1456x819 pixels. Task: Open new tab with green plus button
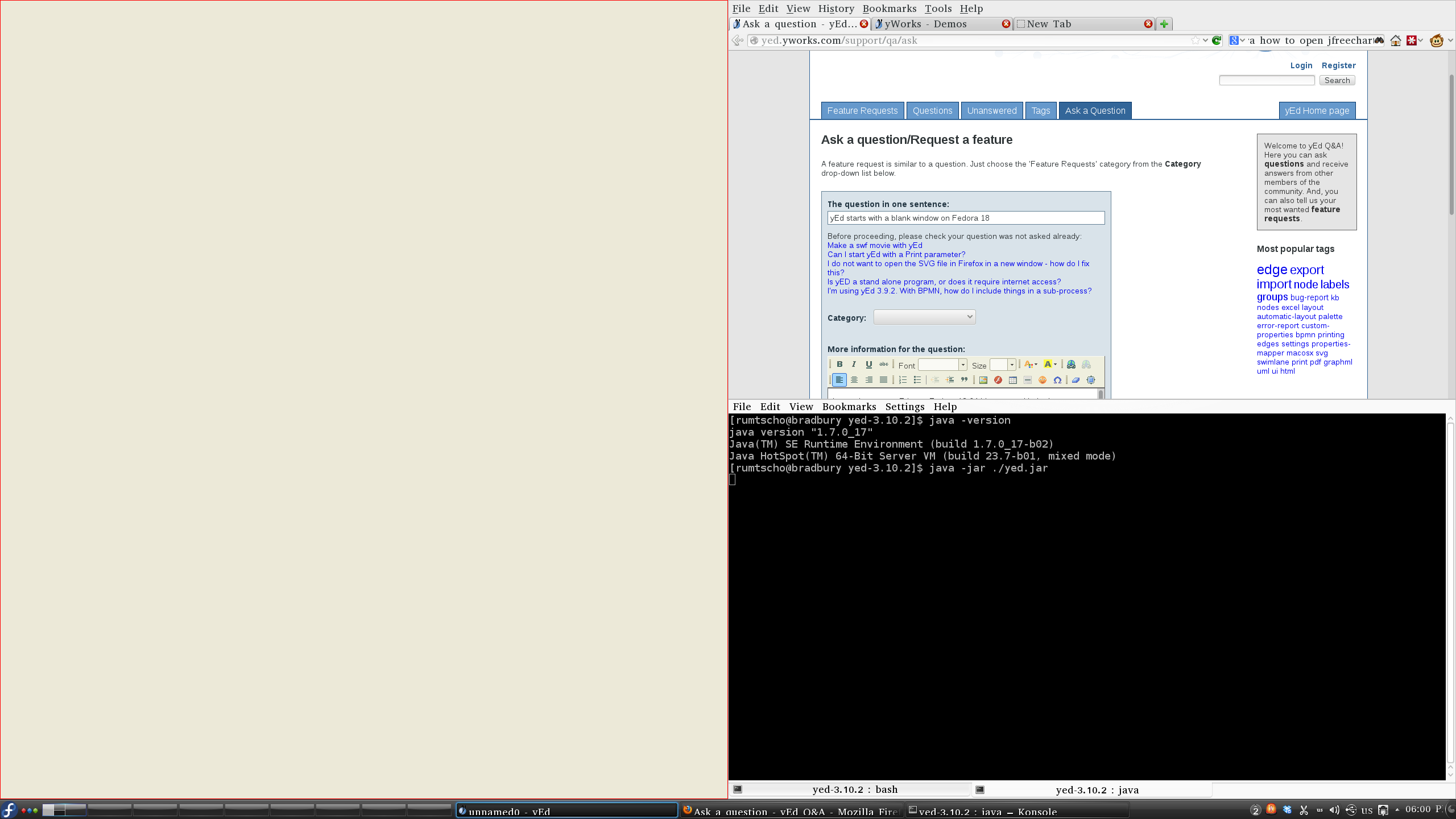1164,24
